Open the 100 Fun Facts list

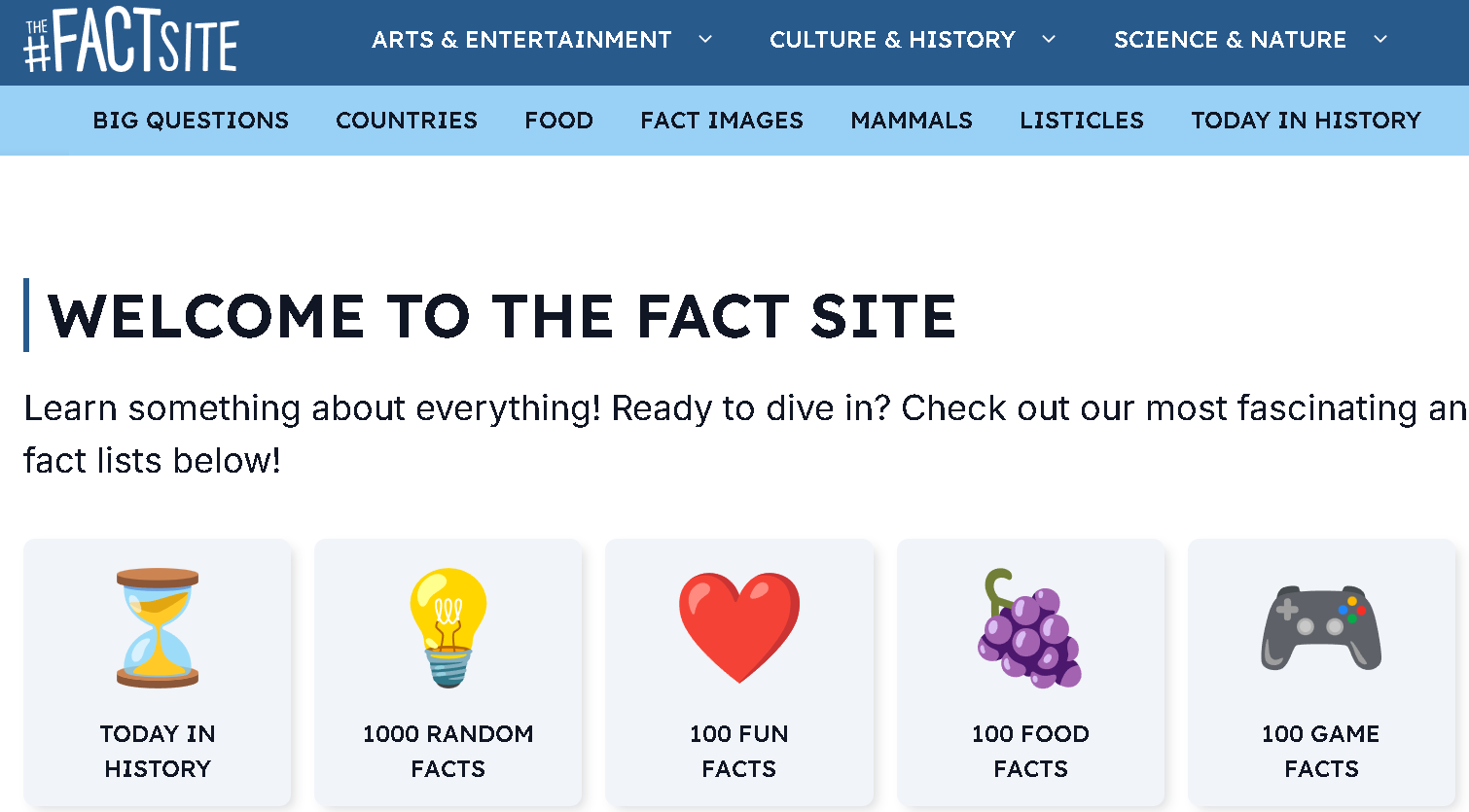pyautogui.click(x=739, y=751)
